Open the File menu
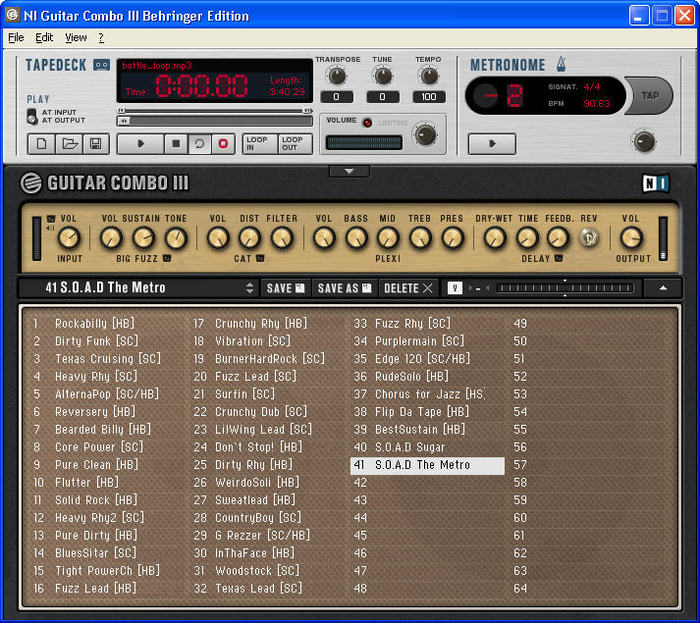Screen dimensions: 700x623 [16, 37]
